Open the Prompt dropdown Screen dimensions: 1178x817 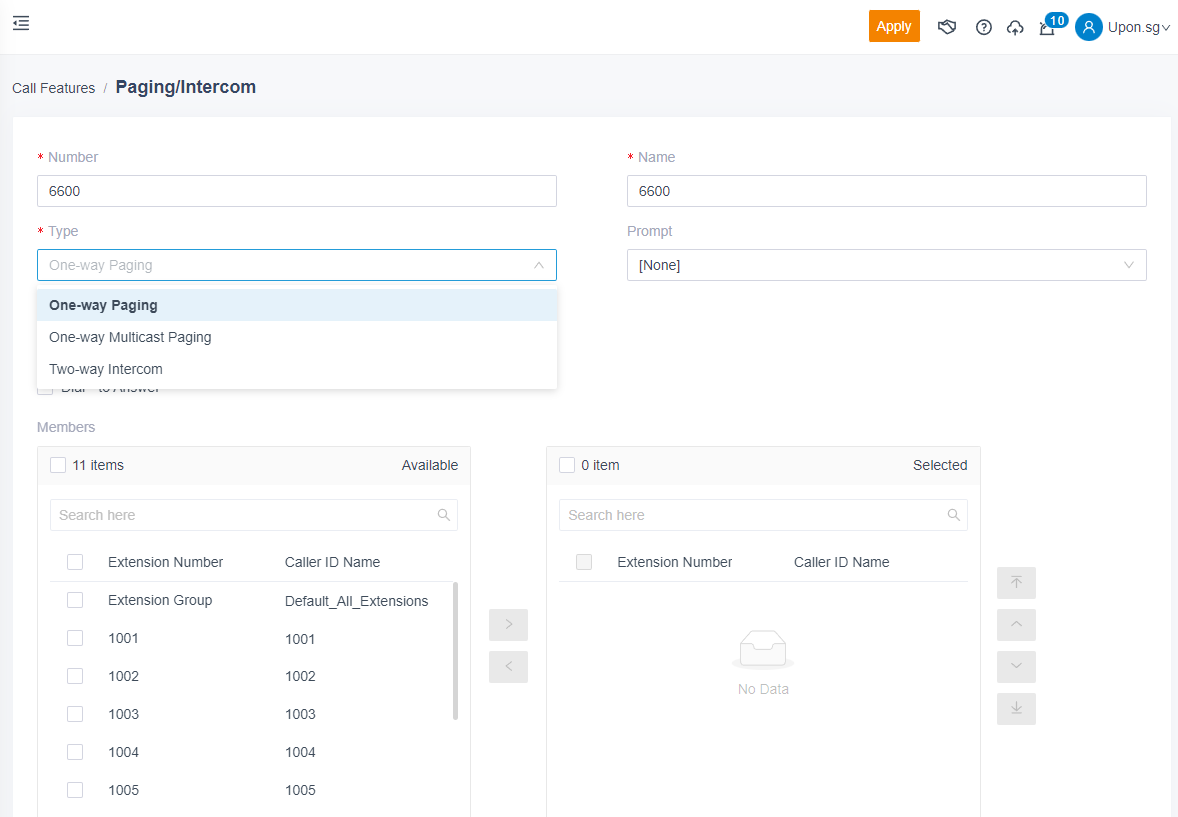click(x=886, y=265)
